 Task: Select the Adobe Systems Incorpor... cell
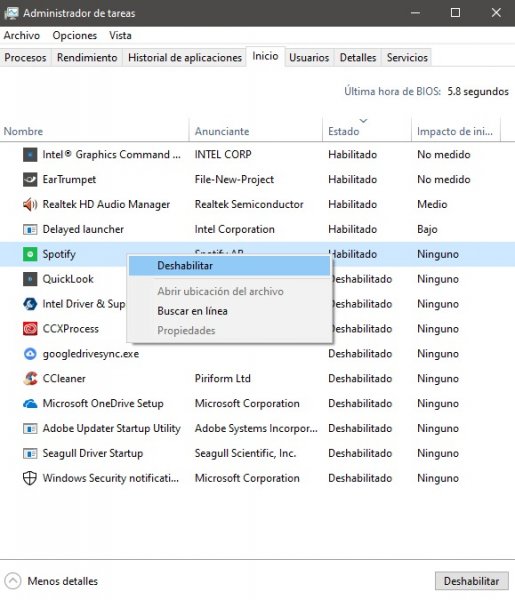(x=256, y=428)
